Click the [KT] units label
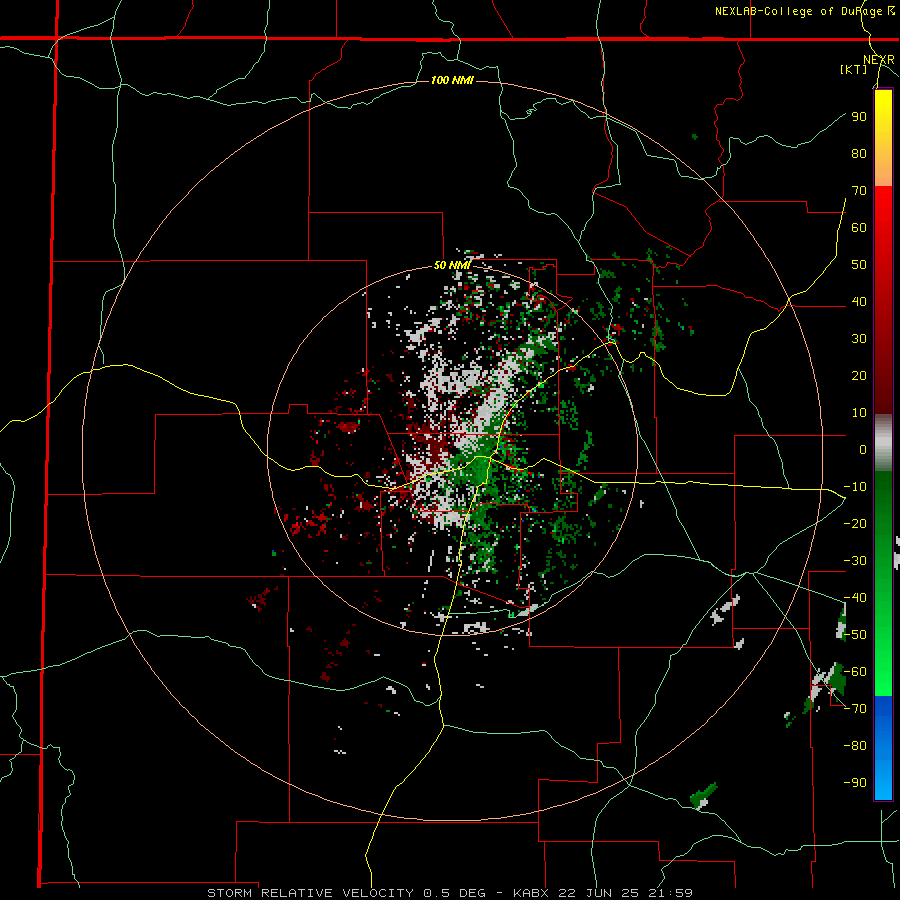This screenshot has width=900, height=900. (x=854, y=69)
